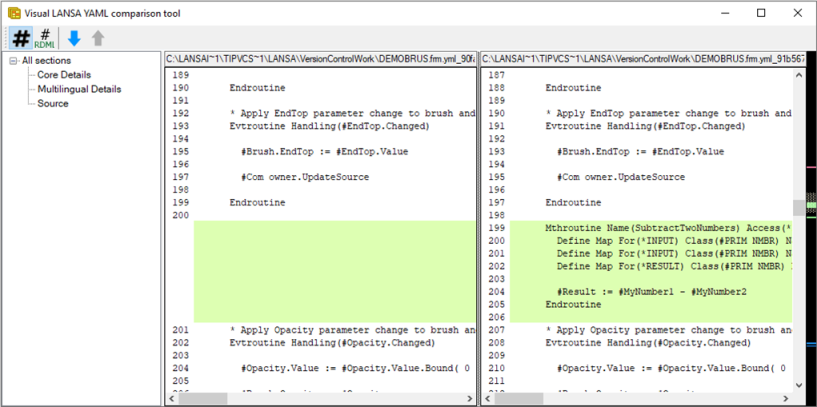The width and height of the screenshot is (817, 407).
Task: Click the pink marker in the difference overview strip
Action: pyautogui.click(x=811, y=167)
